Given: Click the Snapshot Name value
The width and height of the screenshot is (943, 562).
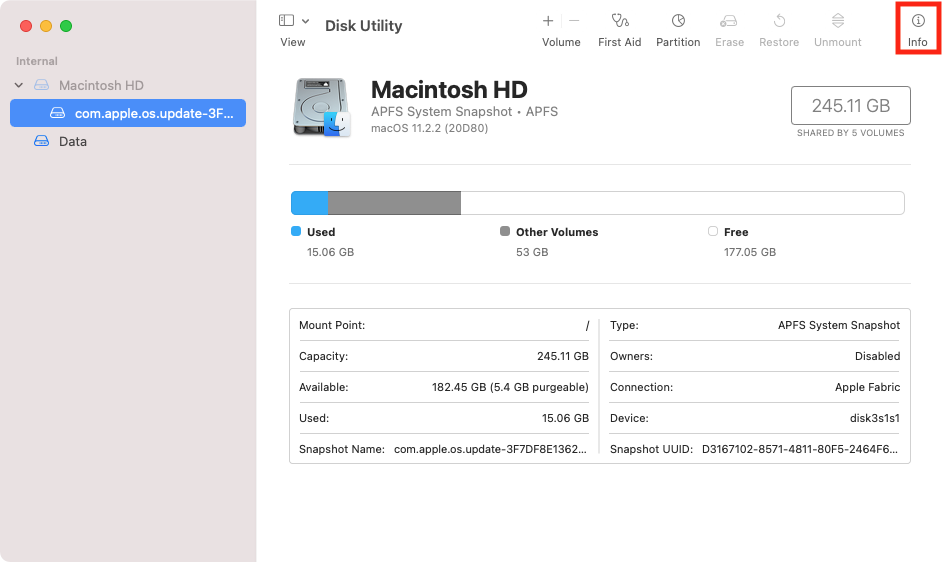Looking at the screenshot, I should point(490,449).
